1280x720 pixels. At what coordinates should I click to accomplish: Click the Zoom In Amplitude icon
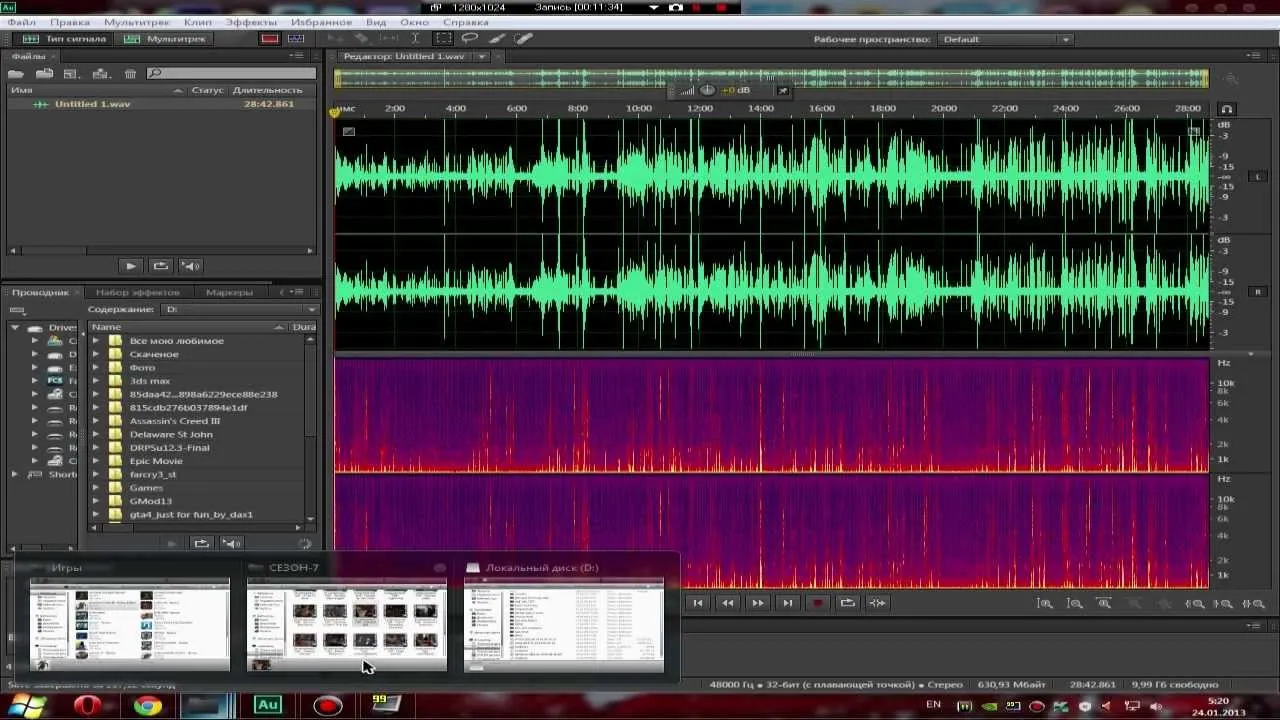click(x=1044, y=603)
